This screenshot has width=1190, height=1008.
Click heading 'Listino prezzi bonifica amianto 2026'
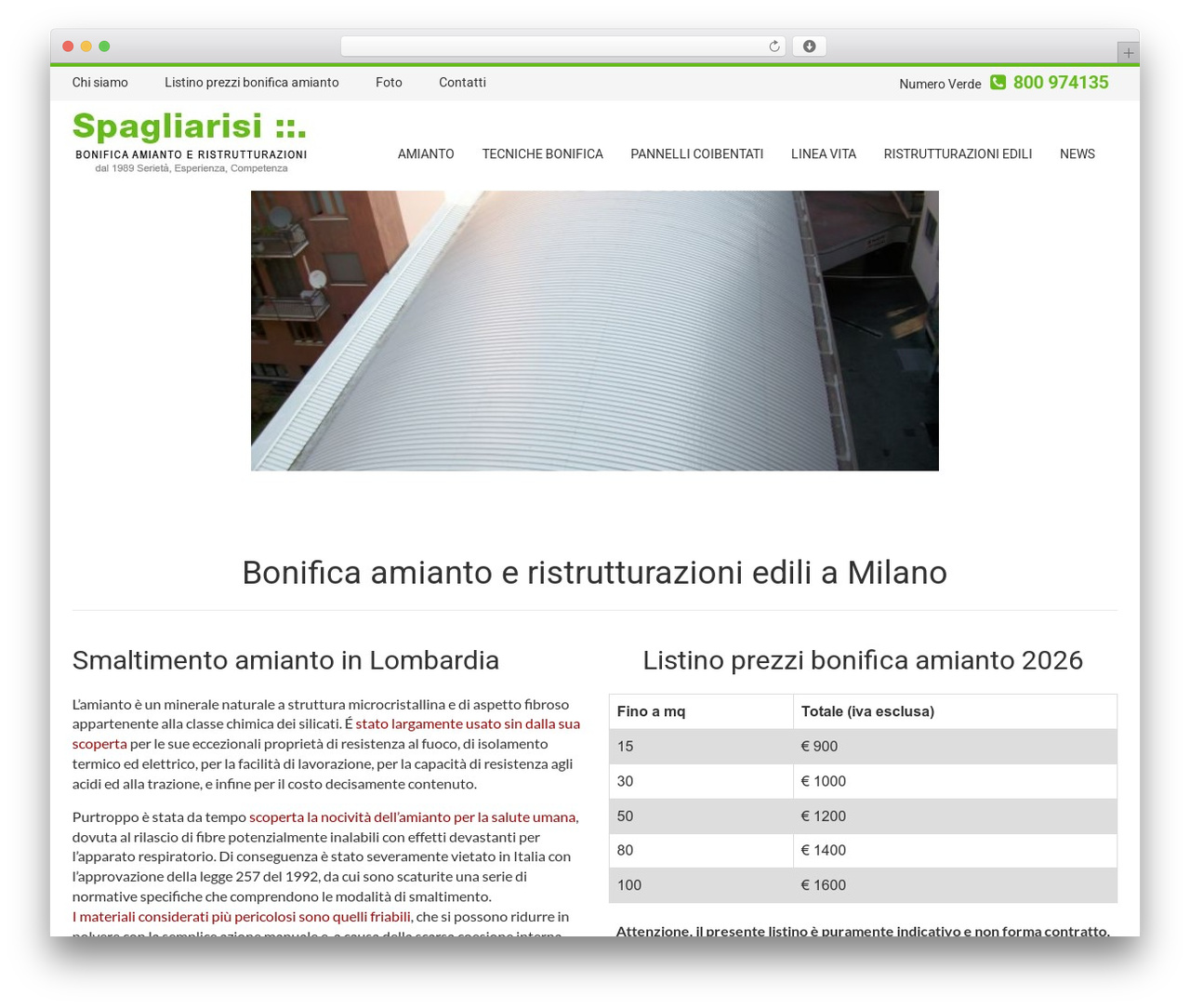click(863, 660)
